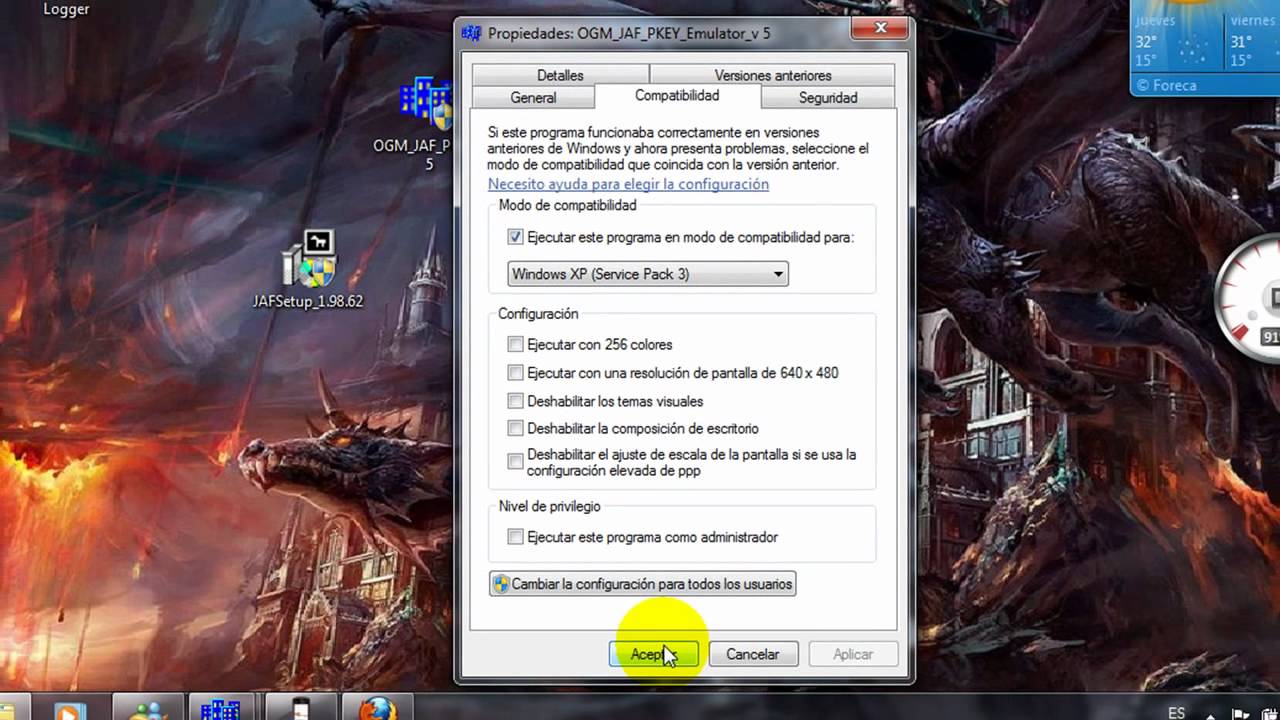This screenshot has height=720, width=1280.
Task: Click the Propiedades dialog title bar icon
Action: pos(471,33)
